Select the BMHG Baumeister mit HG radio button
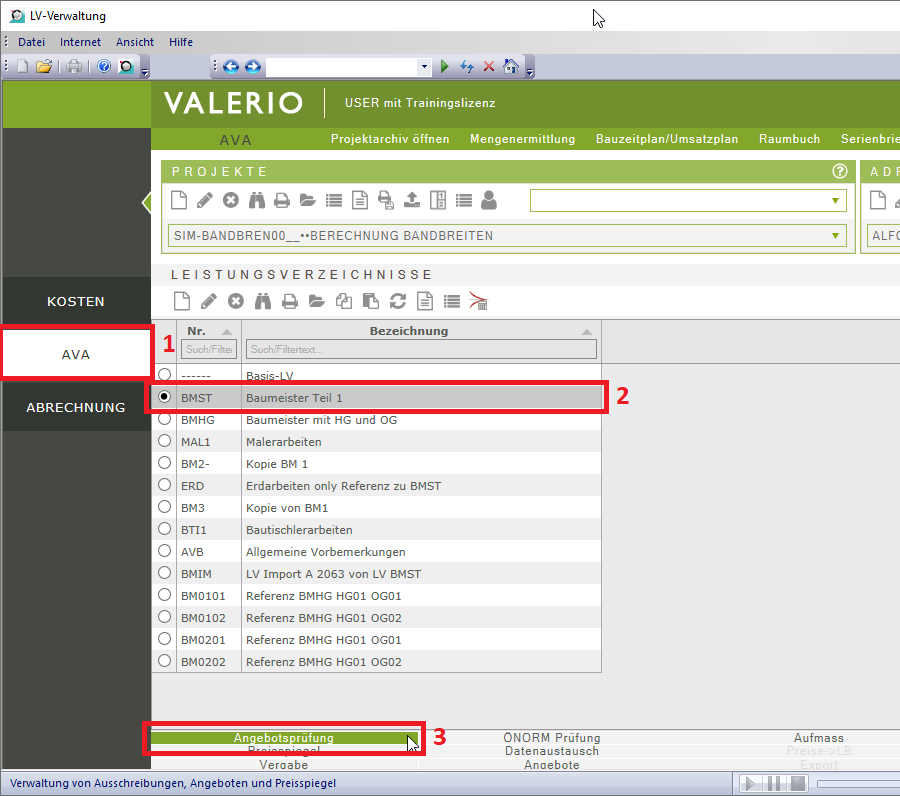 (x=165, y=420)
